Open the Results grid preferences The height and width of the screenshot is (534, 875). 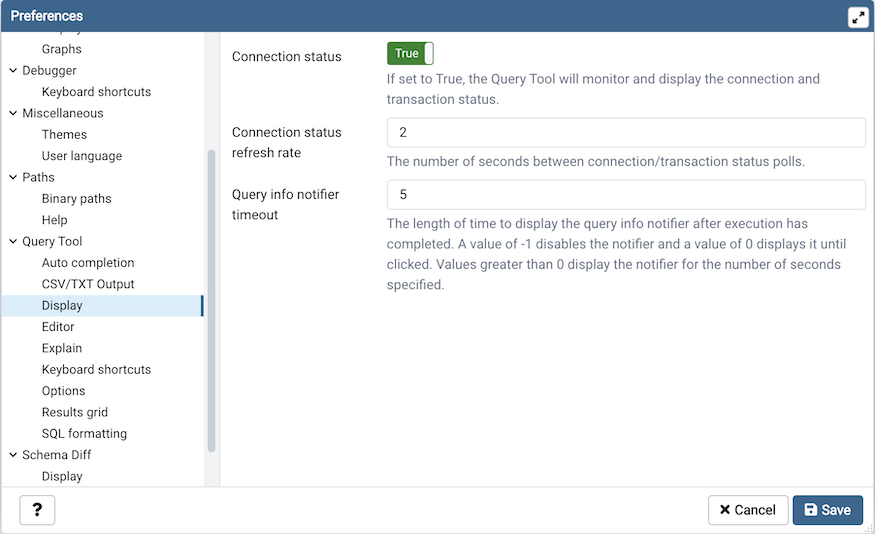(x=75, y=412)
